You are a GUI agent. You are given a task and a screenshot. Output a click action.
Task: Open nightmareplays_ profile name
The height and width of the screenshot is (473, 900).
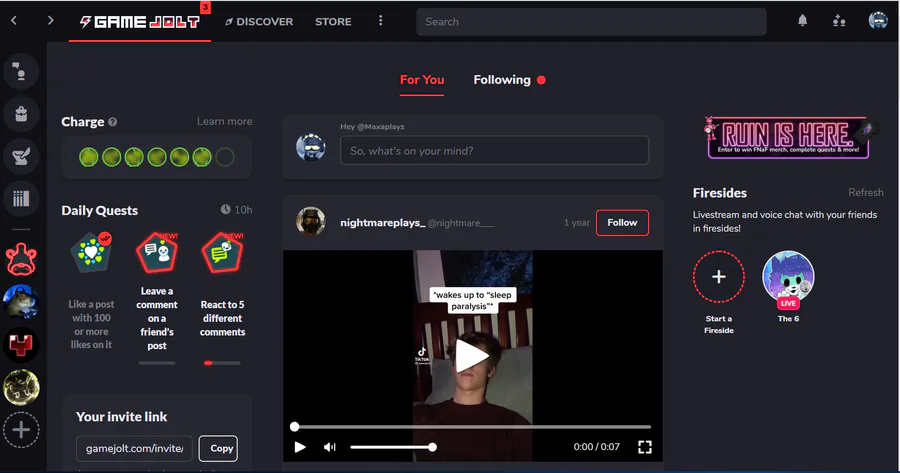coord(382,223)
